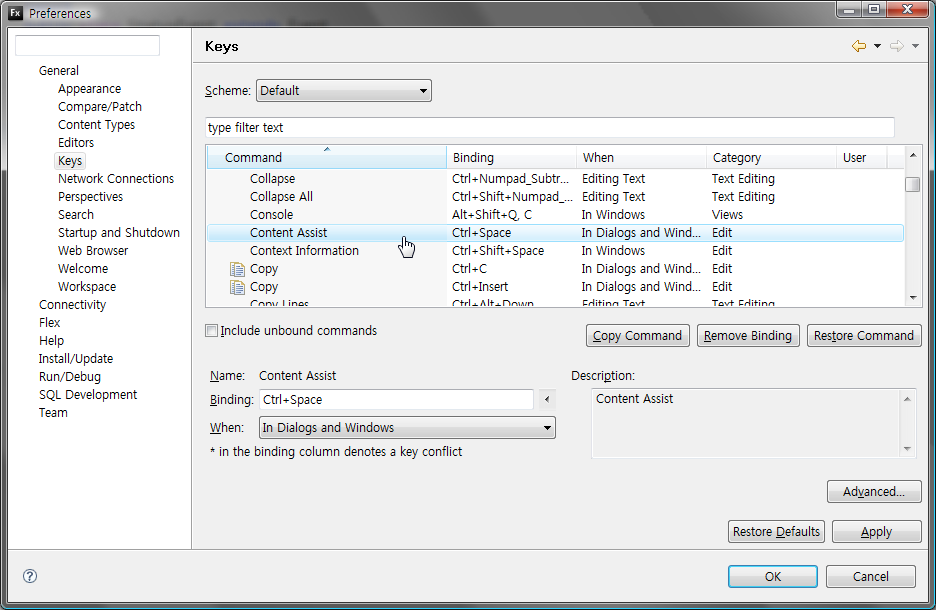Viewport: 936px width, 610px height.
Task: Select Help category in tree
Action: click(x=51, y=341)
